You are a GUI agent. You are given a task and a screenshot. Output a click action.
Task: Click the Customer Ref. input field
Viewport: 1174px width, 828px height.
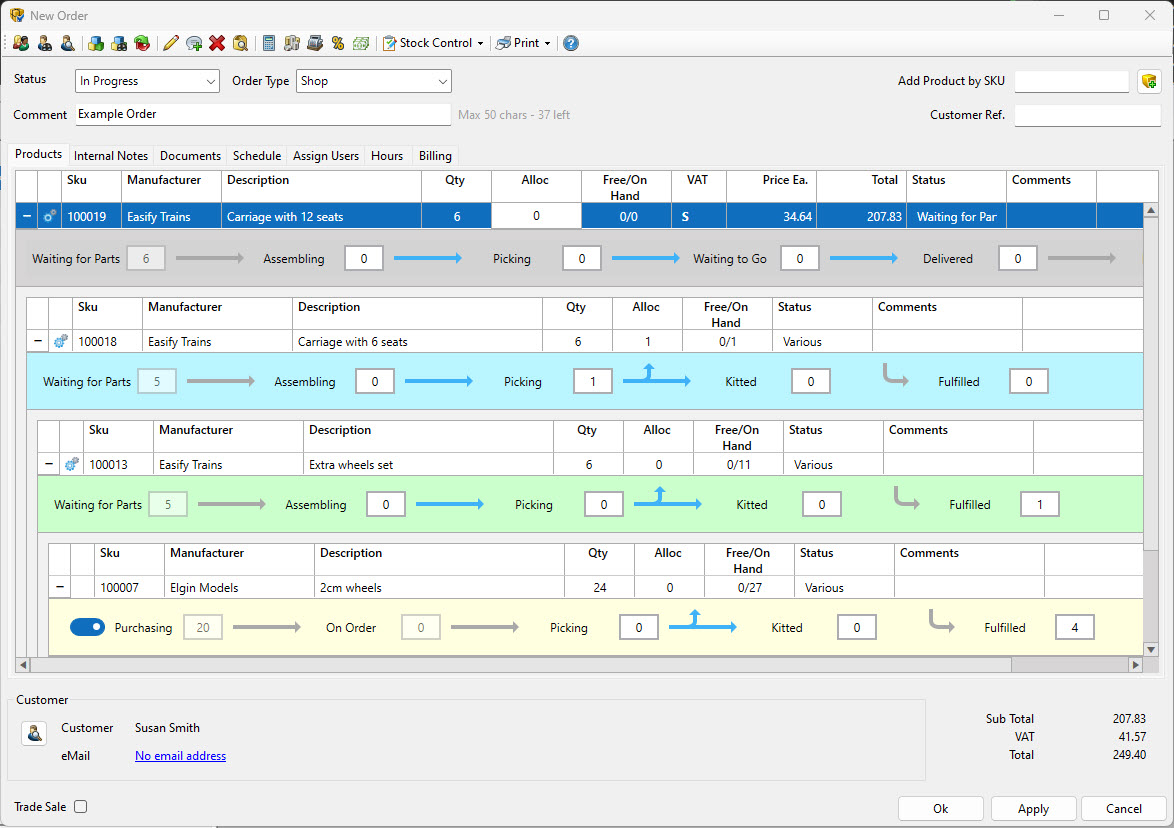tap(1087, 115)
